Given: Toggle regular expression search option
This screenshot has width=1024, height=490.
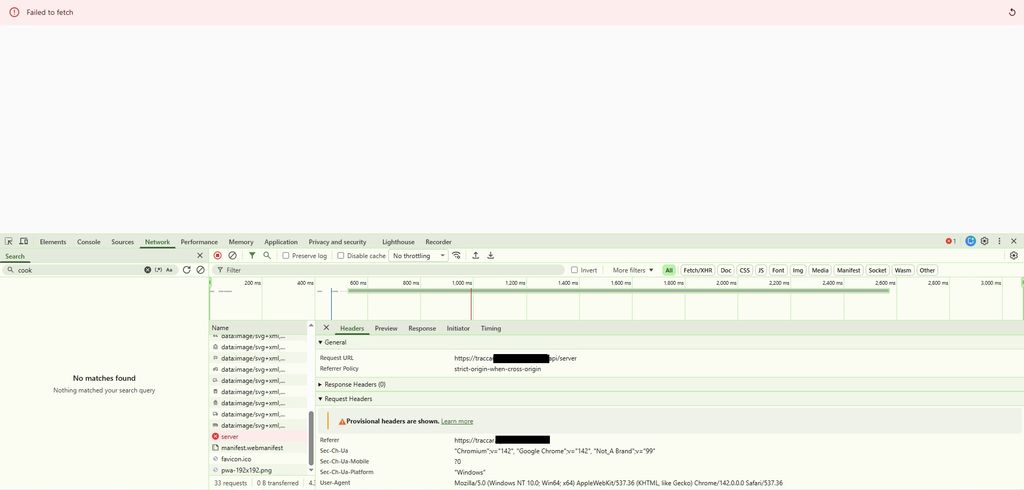Looking at the screenshot, I should [158, 270].
